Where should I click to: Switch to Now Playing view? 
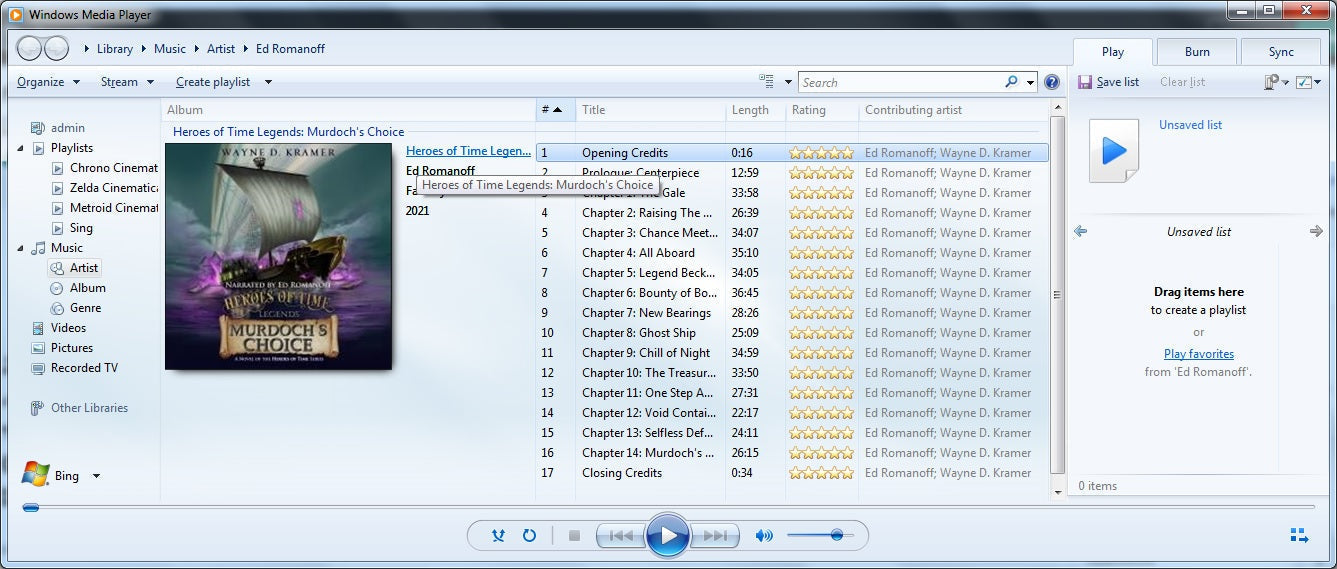pyautogui.click(x=1299, y=536)
